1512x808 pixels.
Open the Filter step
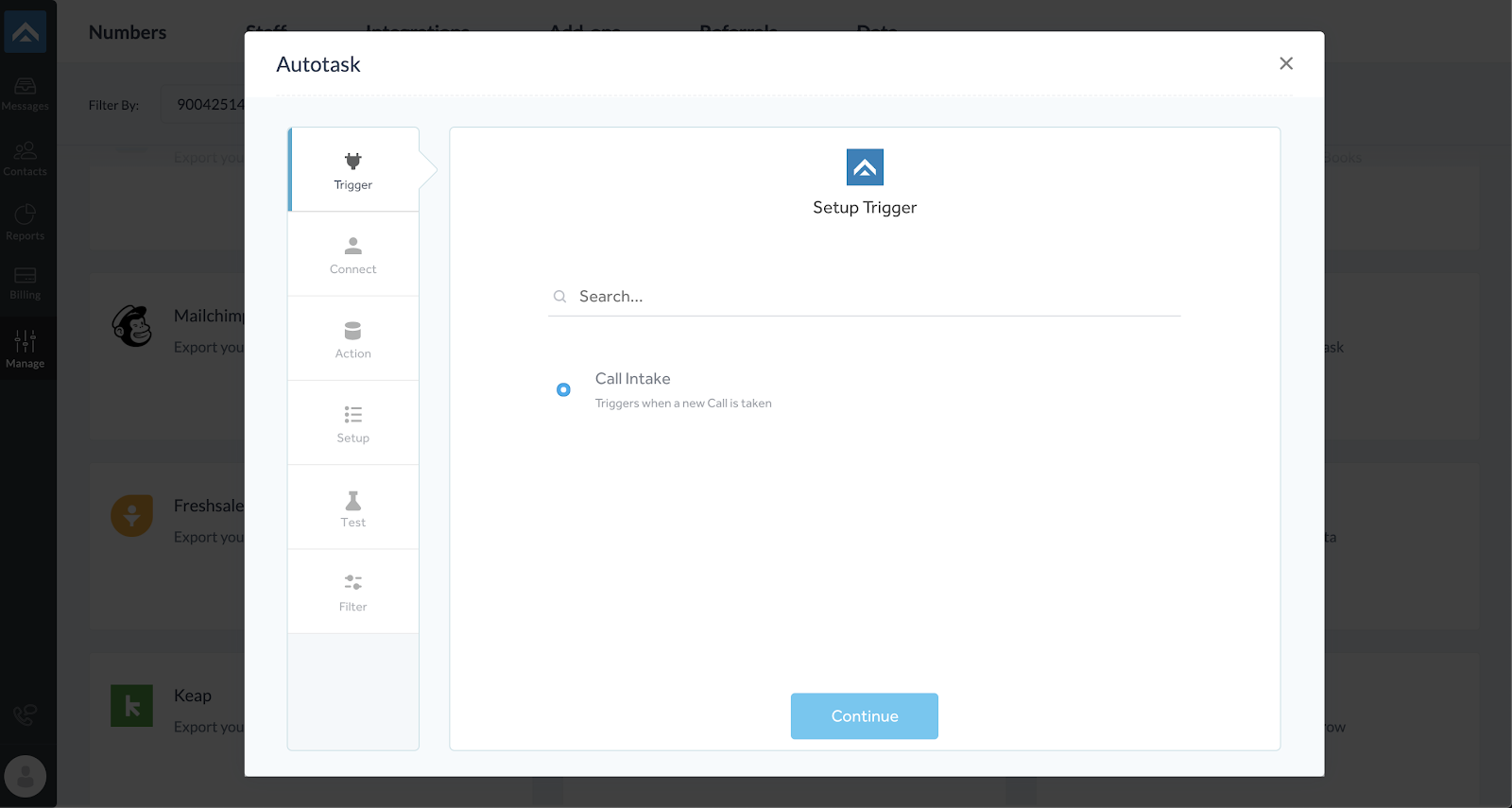click(x=353, y=592)
